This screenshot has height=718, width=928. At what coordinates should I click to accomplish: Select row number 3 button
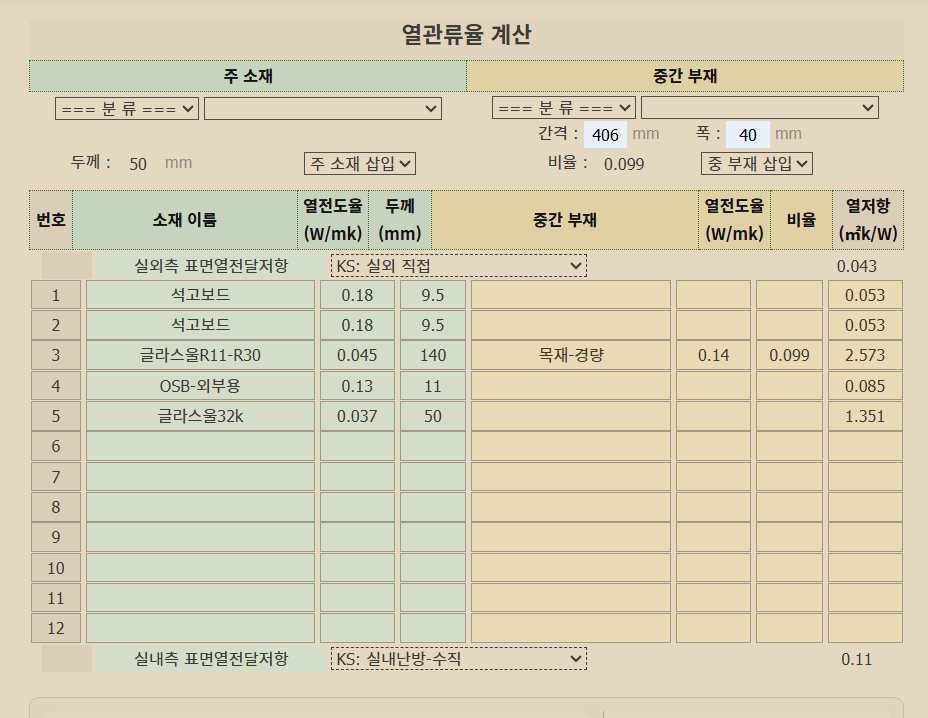coord(56,355)
